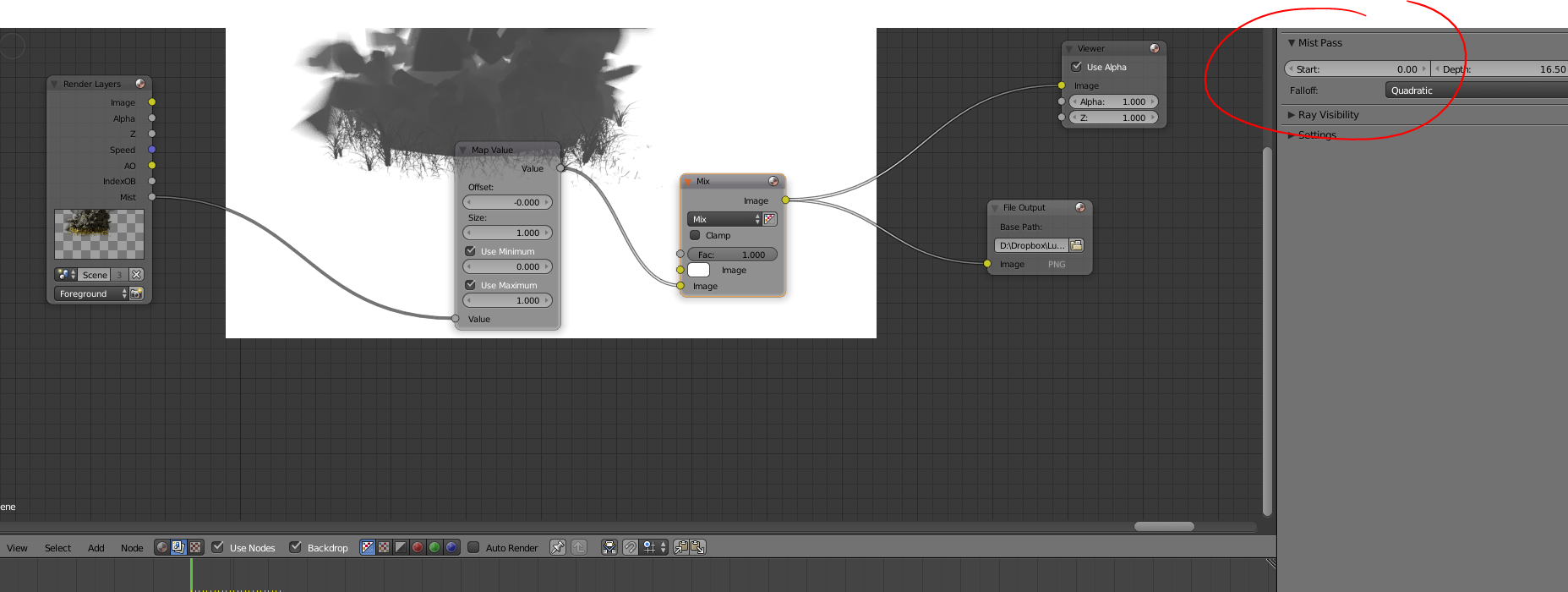Click the Offset field in Map Value

click(x=507, y=202)
